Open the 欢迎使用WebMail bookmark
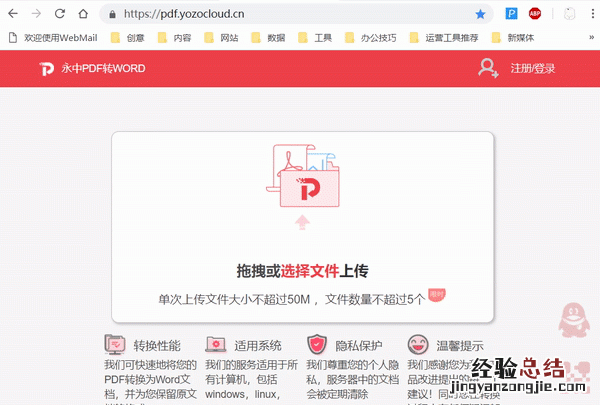The height and width of the screenshot is (405, 600). (x=53, y=38)
